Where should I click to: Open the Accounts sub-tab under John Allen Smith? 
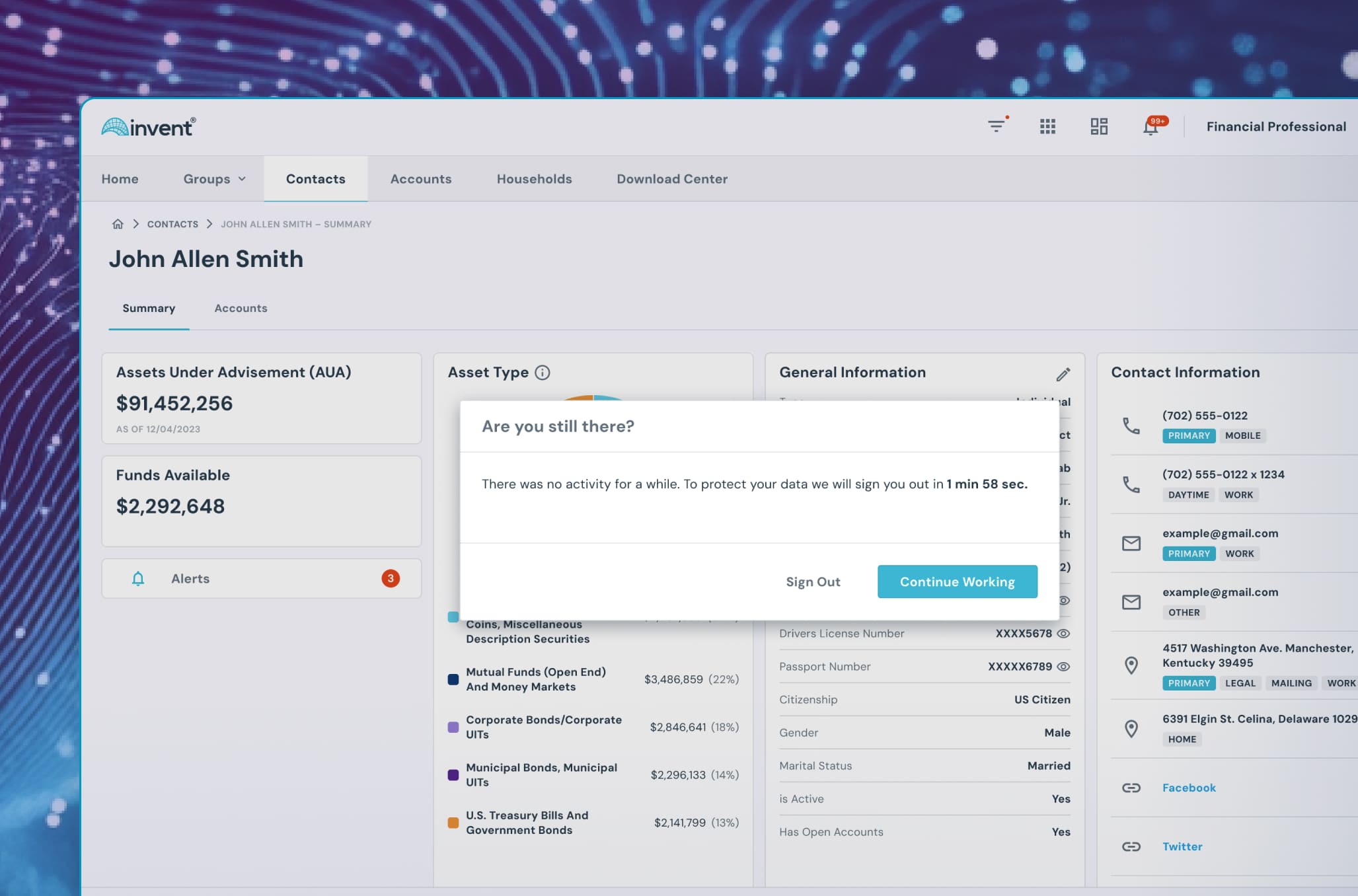point(241,308)
